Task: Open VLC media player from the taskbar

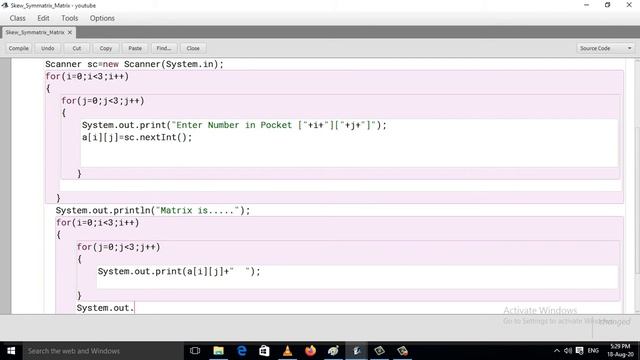Action: (x=287, y=351)
